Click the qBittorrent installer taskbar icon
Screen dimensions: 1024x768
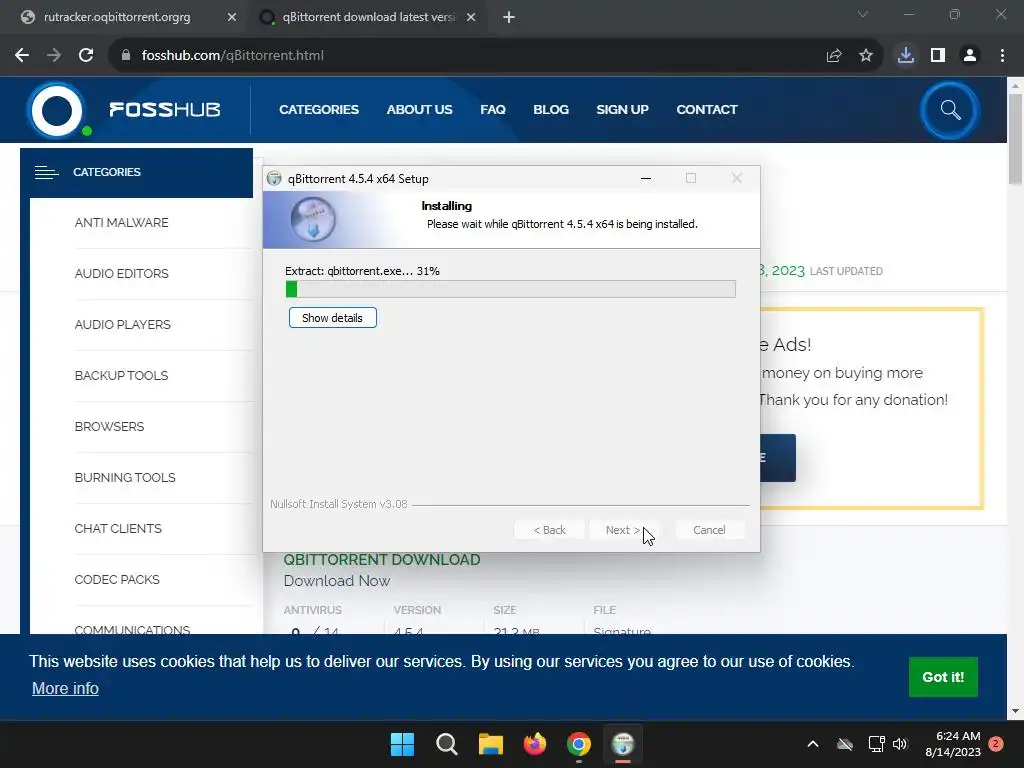coord(623,744)
